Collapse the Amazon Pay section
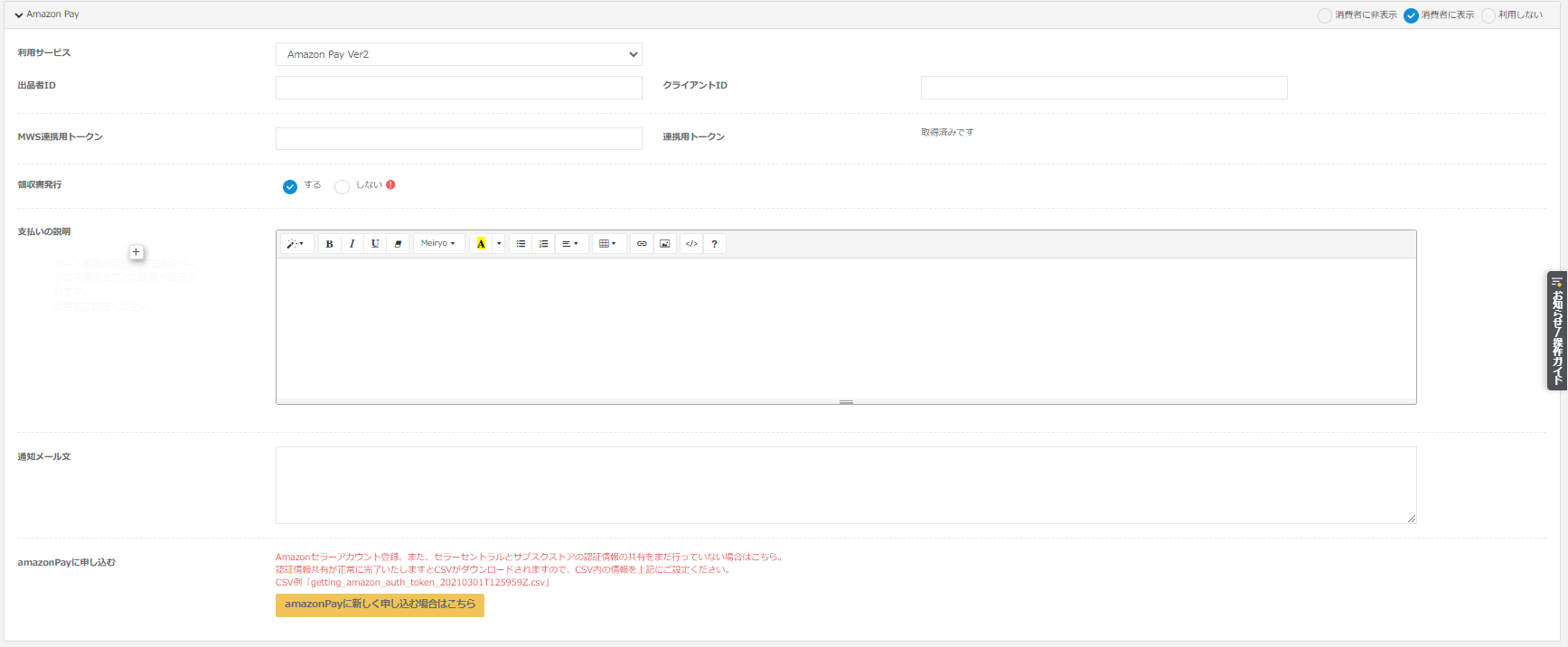The image size is (1568, 647). 19,15
